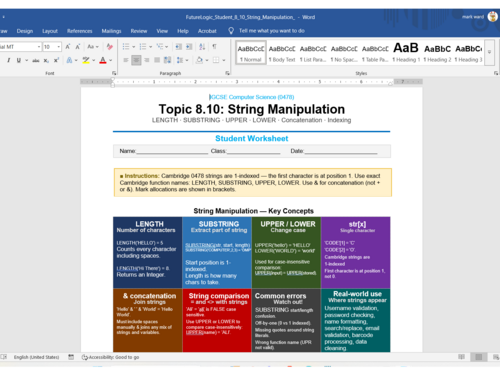Screen dimensions: 500x375
Task: Apply paragraph shading fill
Action: coord(199,60)
